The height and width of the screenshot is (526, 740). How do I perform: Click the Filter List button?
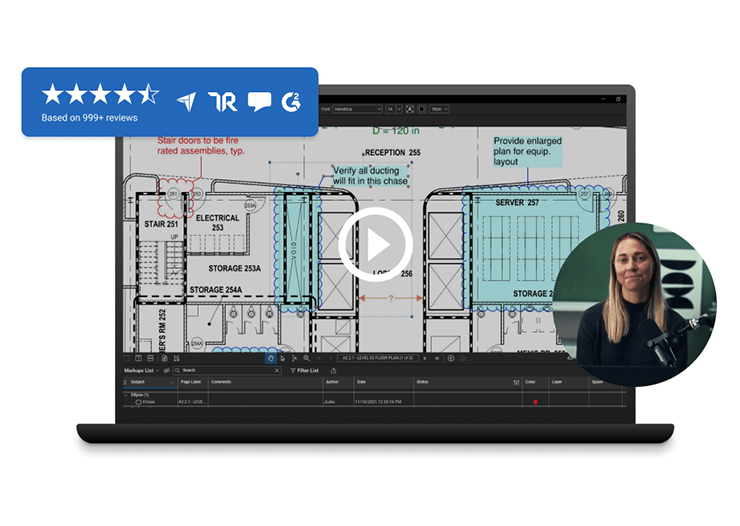303,370
